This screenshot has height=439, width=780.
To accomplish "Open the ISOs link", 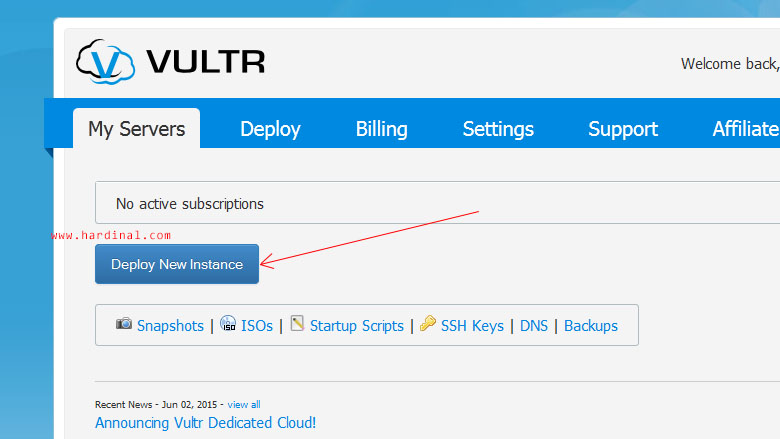I will point(257,326).
